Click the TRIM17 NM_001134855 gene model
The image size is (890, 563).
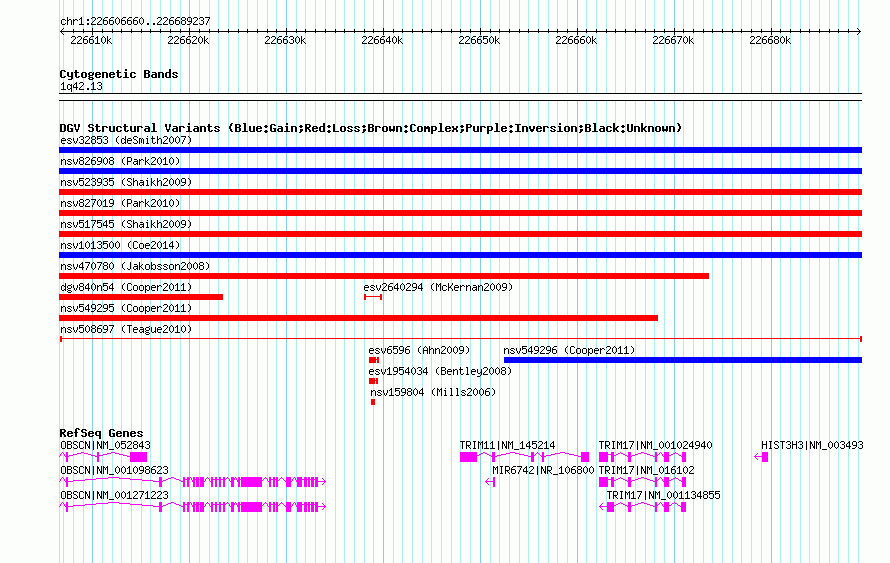coord(643,507)
